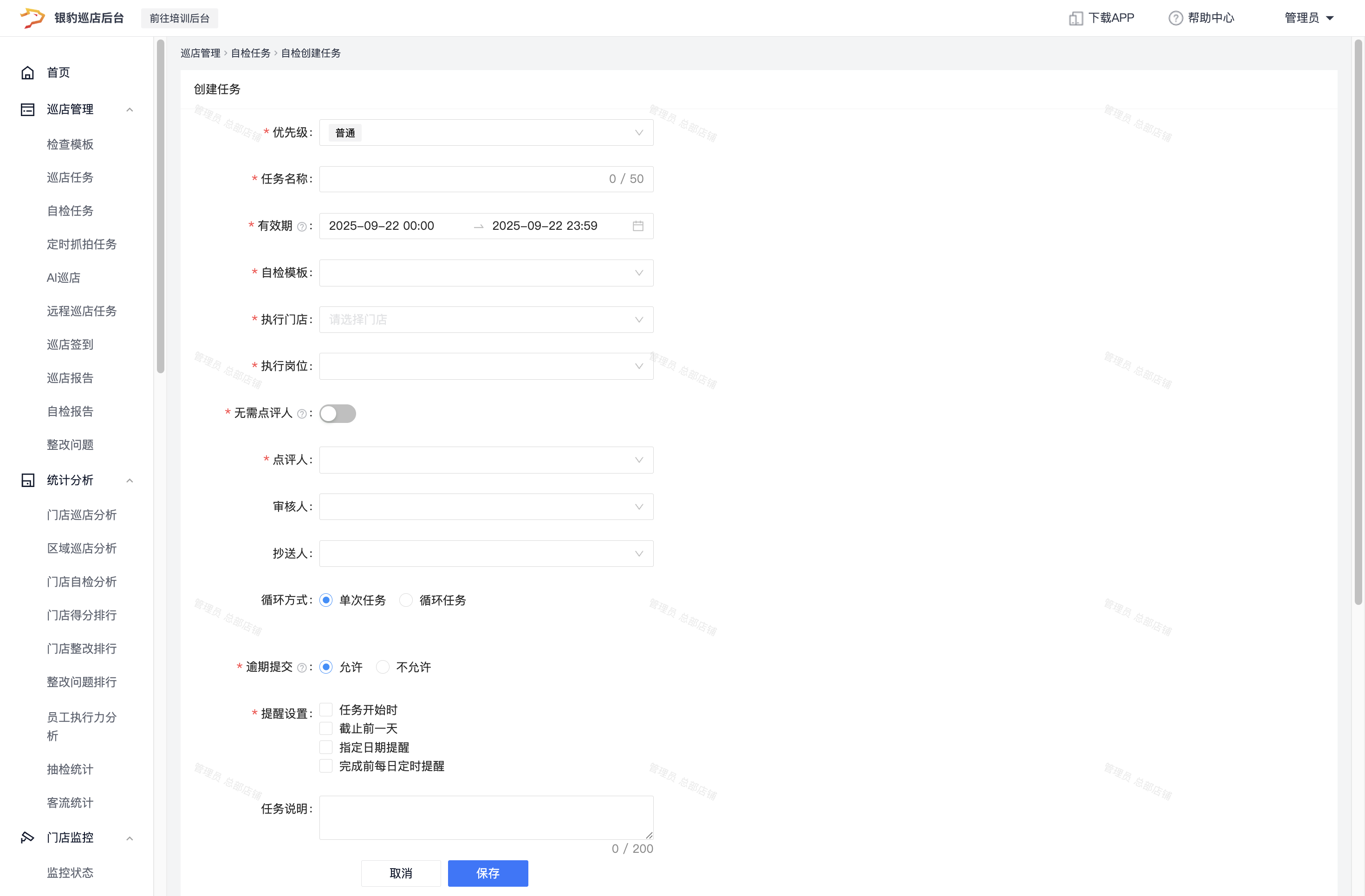
Task: Click the 巡店管理 sidebar section icon
Action: point(27,110)
